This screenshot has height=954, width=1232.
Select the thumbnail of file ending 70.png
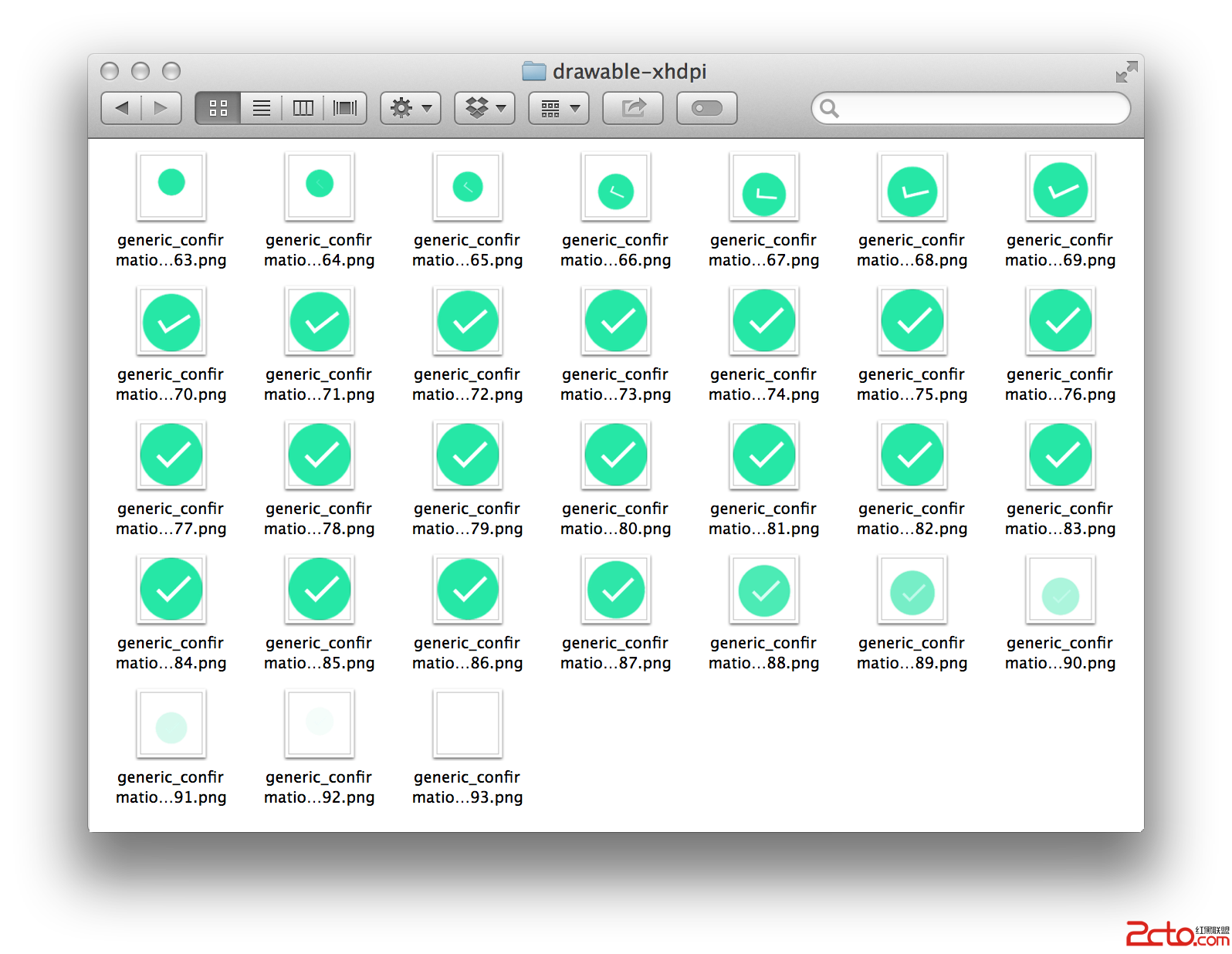(x=171, y=320)
